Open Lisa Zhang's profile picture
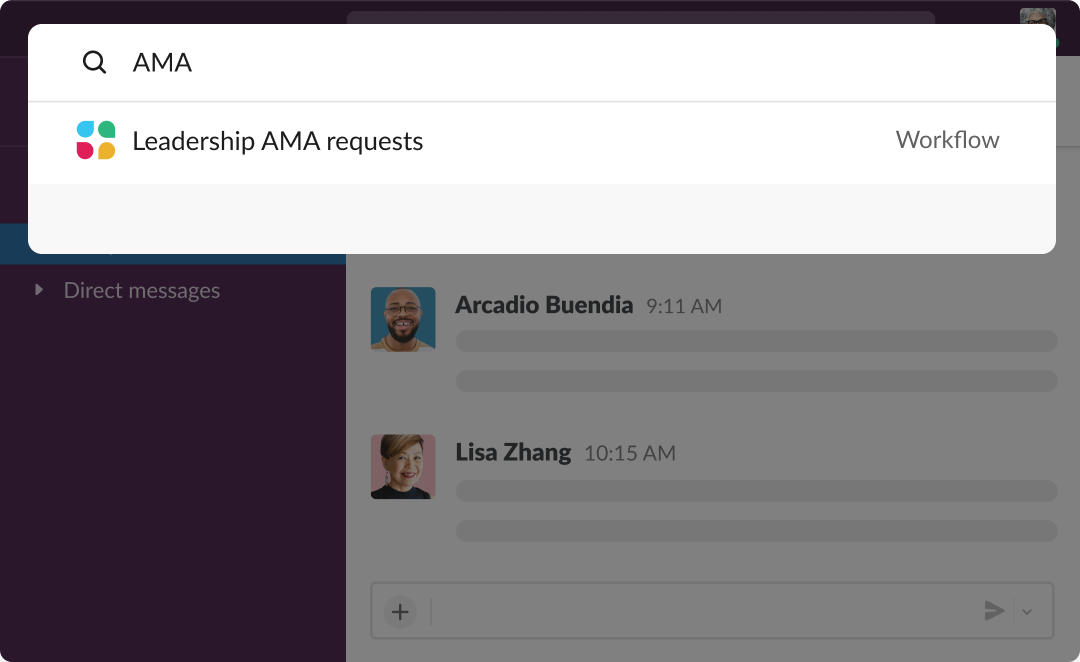1080x662 pixels. pos(403,466)
